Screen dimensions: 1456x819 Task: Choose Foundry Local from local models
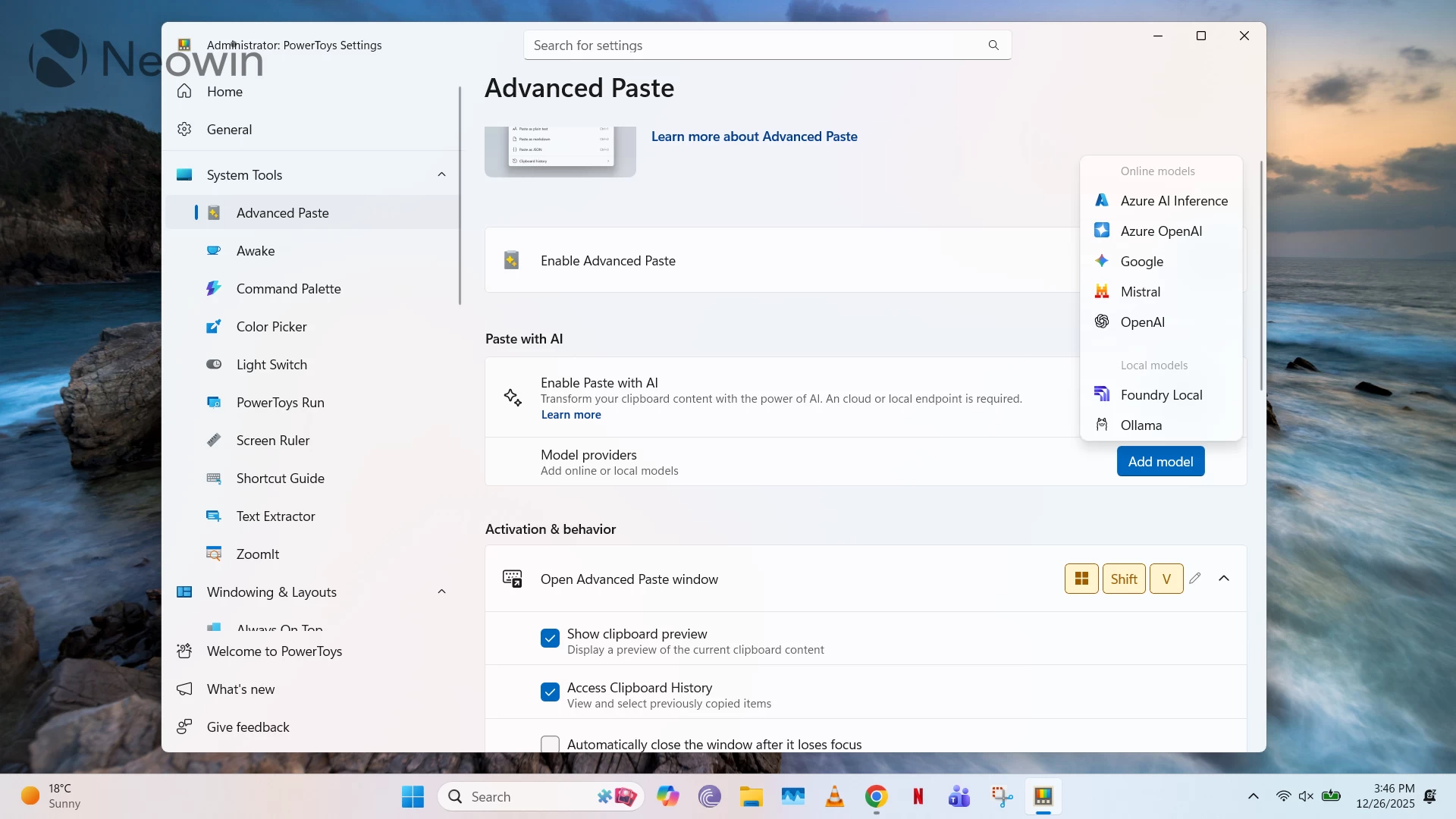(1161, 395)
